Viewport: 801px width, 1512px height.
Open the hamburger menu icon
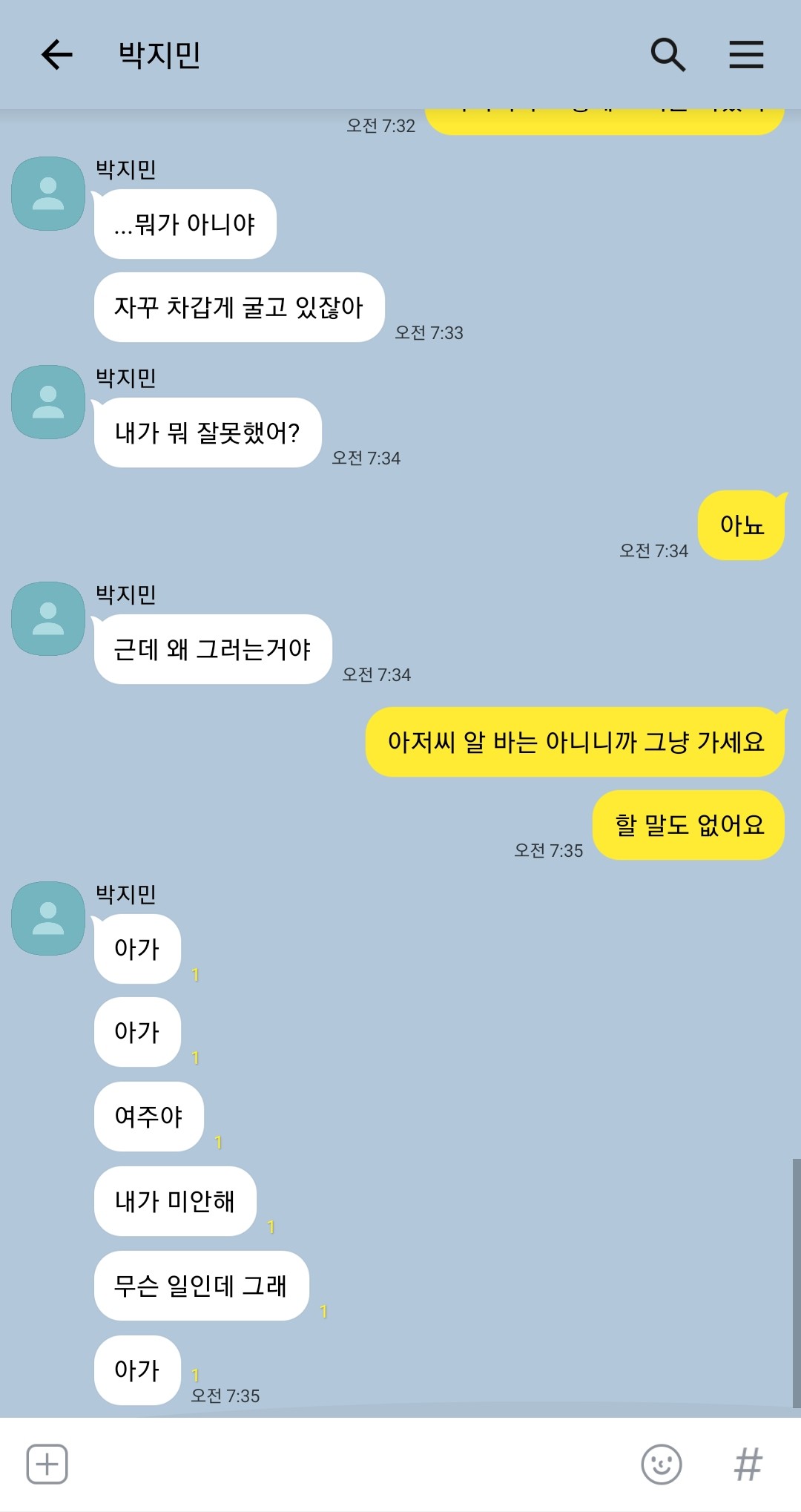746,55
